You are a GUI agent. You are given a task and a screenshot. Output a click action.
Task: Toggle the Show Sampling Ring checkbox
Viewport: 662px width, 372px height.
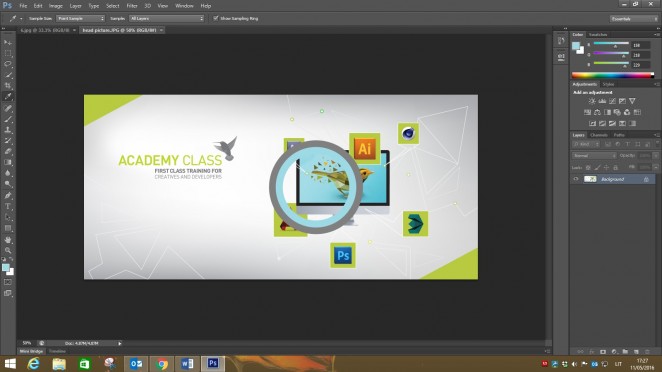(216, 18)
